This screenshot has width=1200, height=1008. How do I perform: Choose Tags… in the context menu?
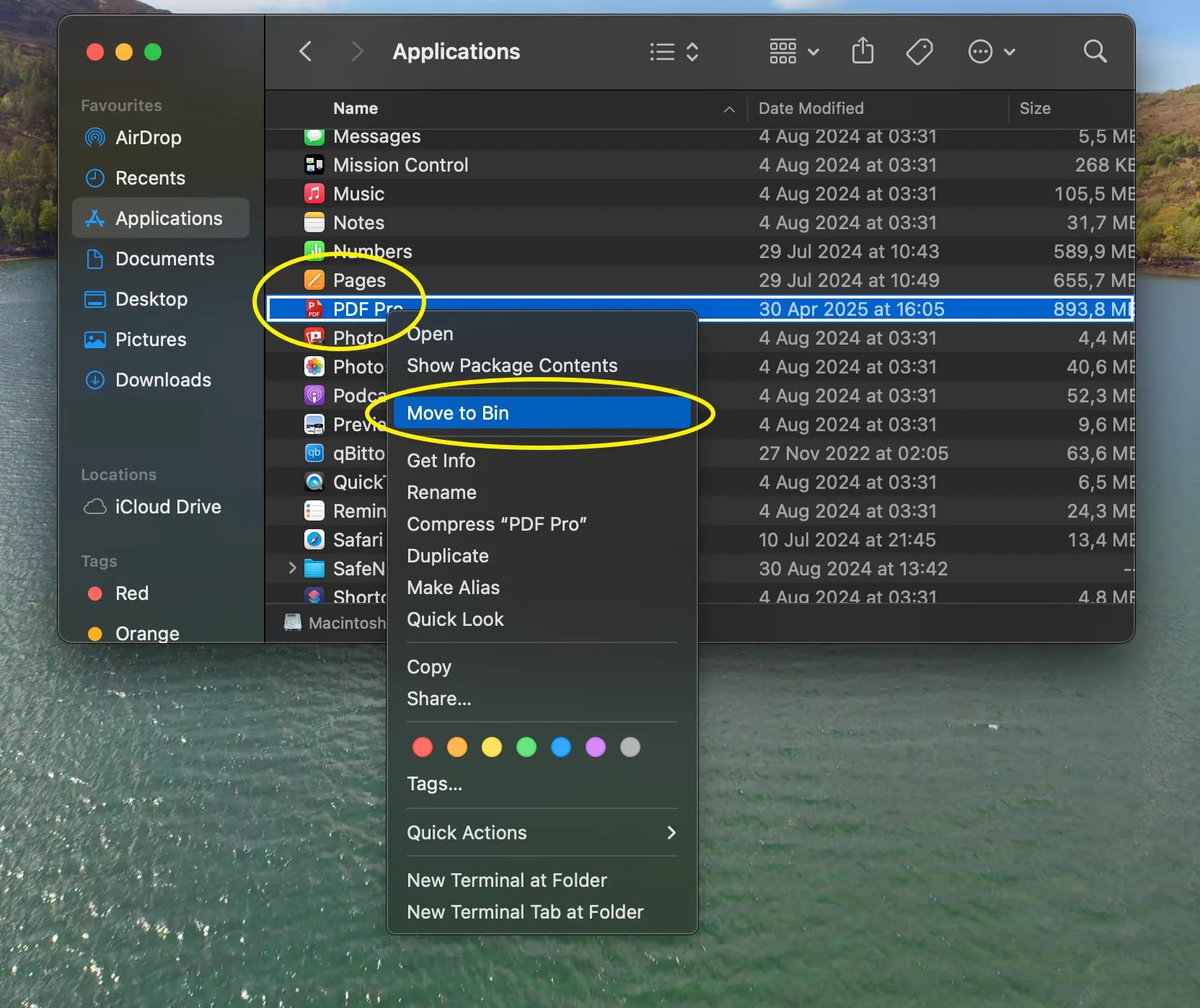[x=542, y=784]
